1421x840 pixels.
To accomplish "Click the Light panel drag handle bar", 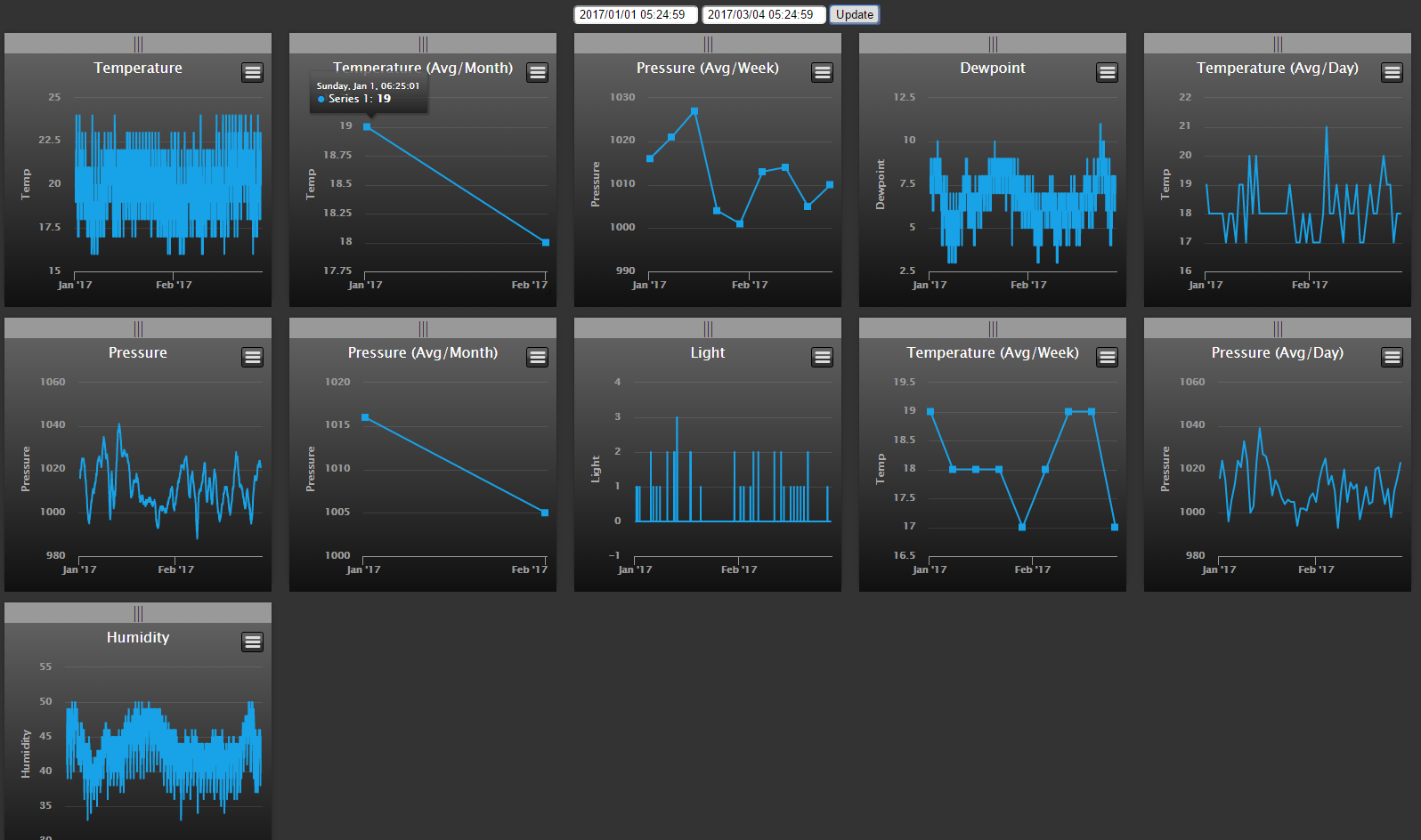I will pos(708,328).
